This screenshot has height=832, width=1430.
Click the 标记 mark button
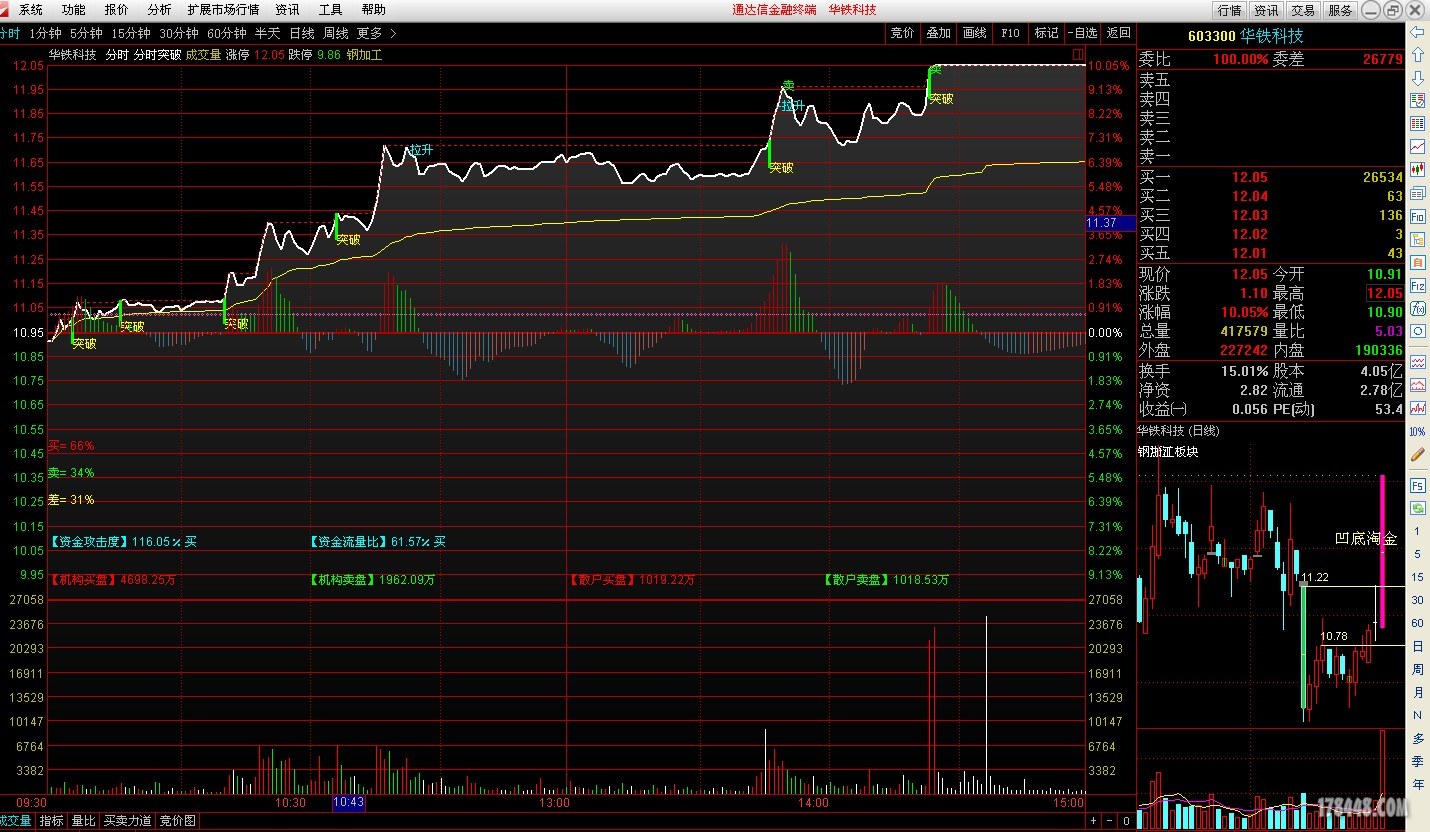[1046, 33]
